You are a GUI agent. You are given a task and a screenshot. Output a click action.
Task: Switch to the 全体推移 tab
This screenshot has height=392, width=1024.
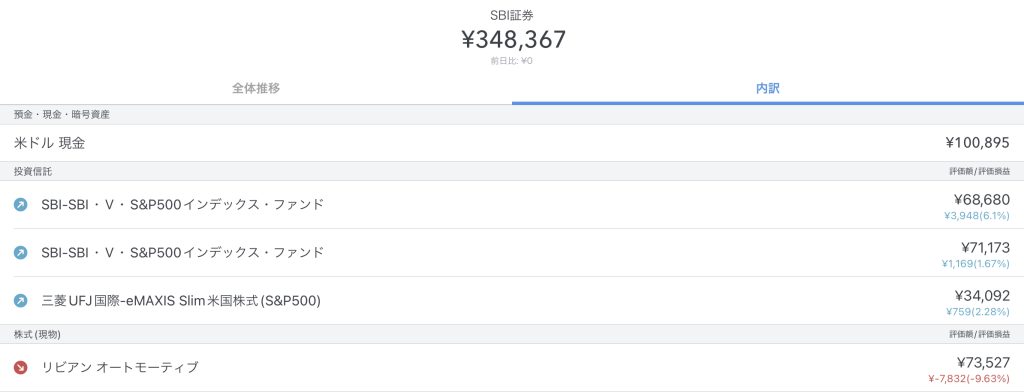256,88
